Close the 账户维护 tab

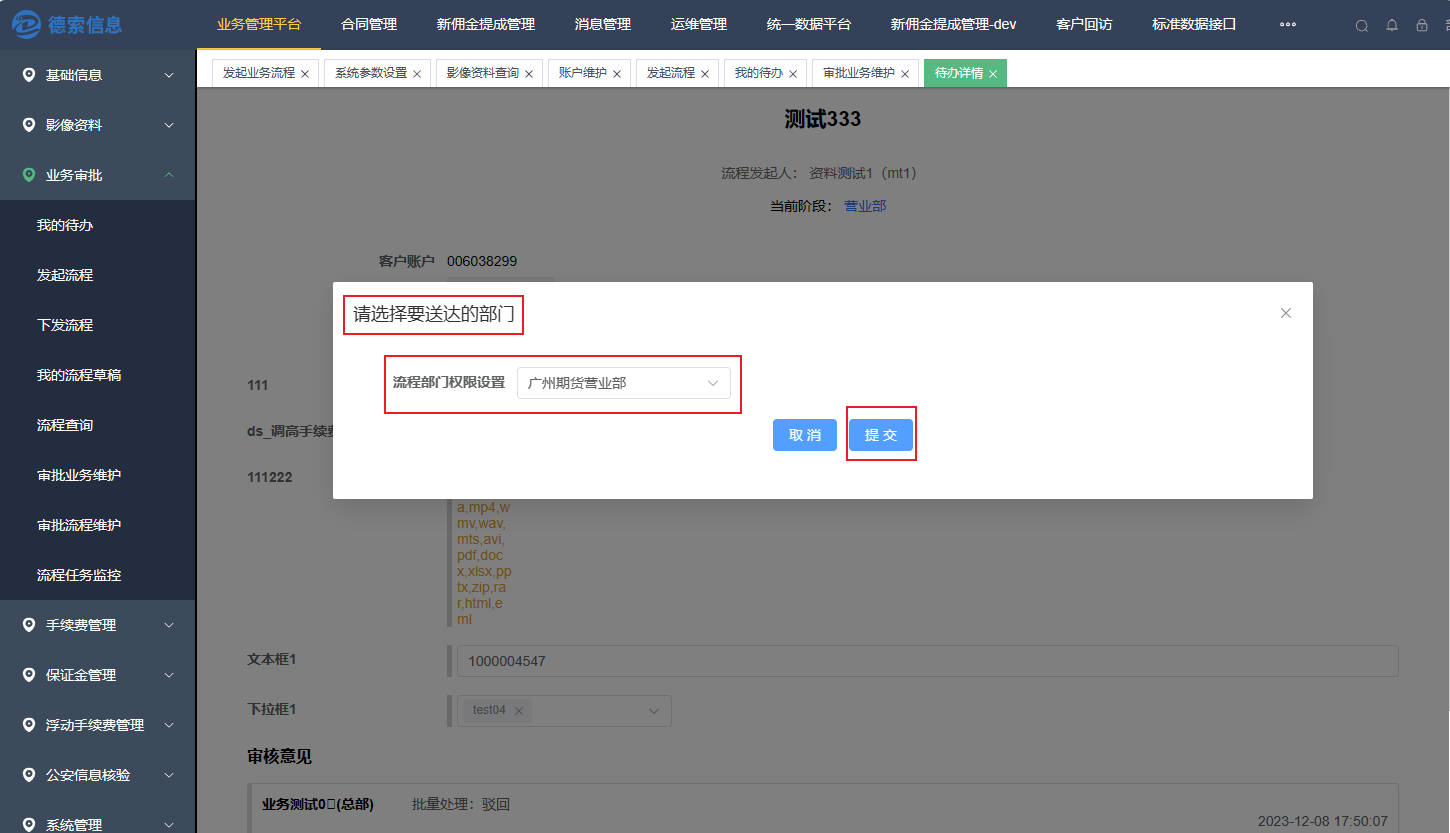pos(617,74)
